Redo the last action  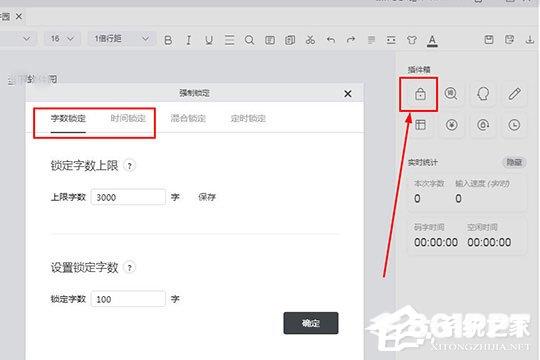pyautogui.click(x=351, y=40)
